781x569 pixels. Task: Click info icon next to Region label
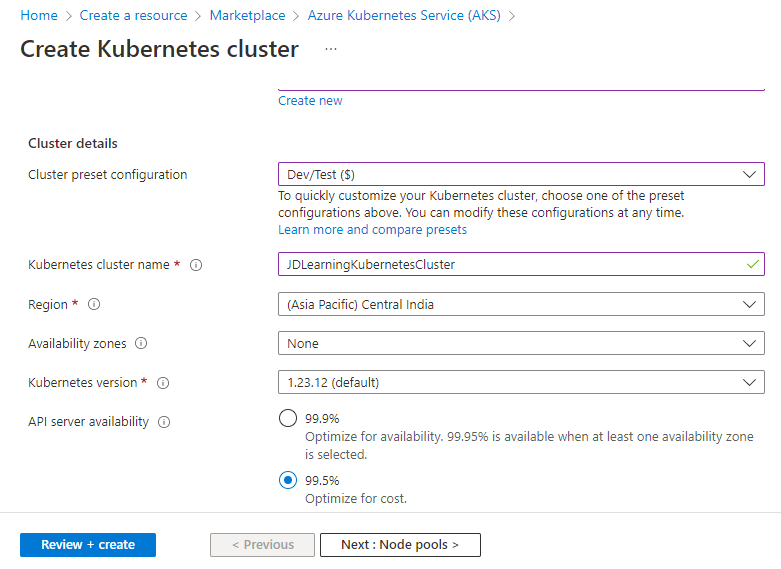pos(94,304)
